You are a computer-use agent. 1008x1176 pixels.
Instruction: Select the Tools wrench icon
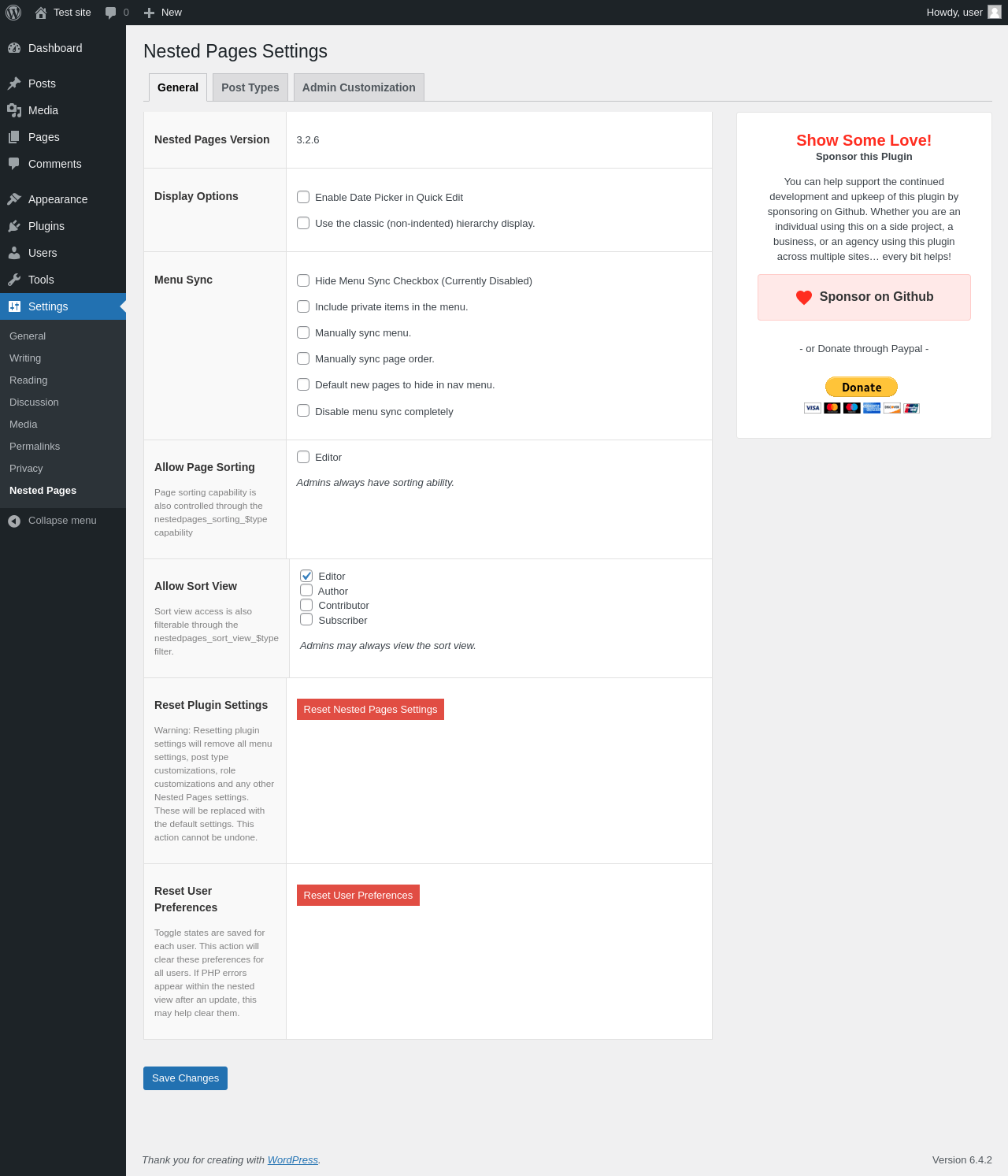click(14, 280)
